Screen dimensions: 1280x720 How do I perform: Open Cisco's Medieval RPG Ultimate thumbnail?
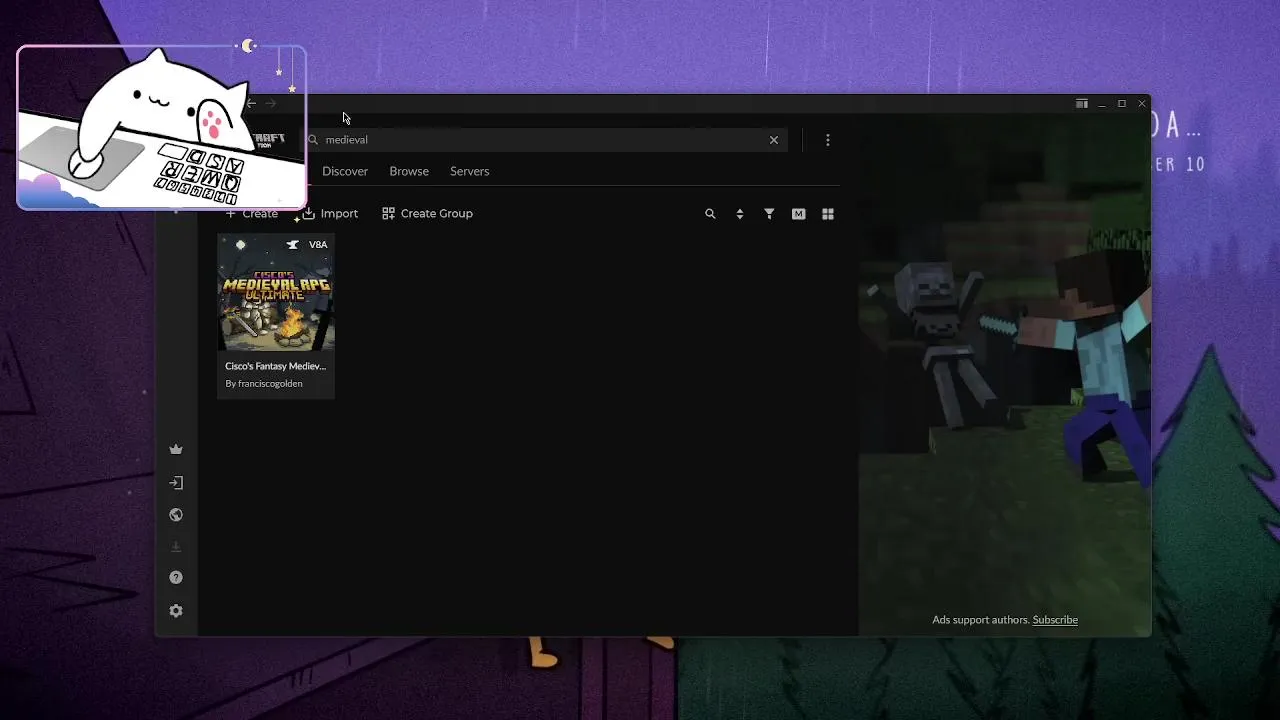pos(276,293)
